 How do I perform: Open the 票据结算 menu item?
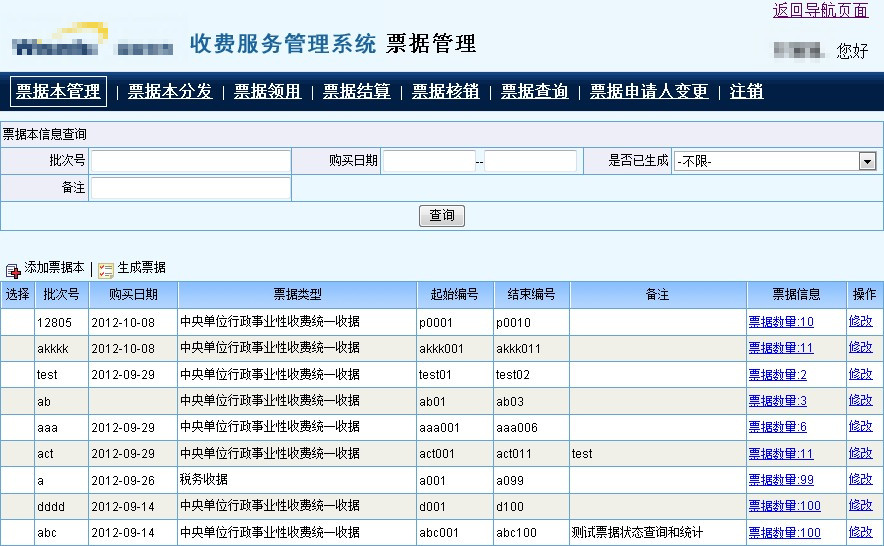click(356, 91)
